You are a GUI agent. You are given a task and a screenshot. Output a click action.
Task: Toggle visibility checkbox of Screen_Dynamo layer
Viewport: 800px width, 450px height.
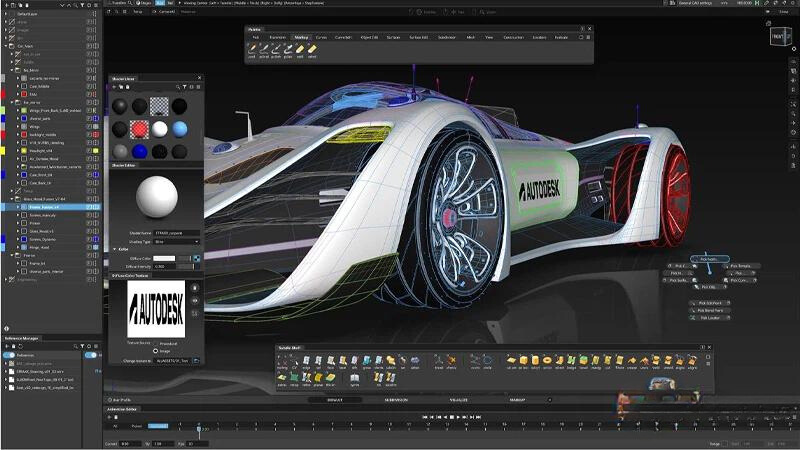(x=89, y=239)
